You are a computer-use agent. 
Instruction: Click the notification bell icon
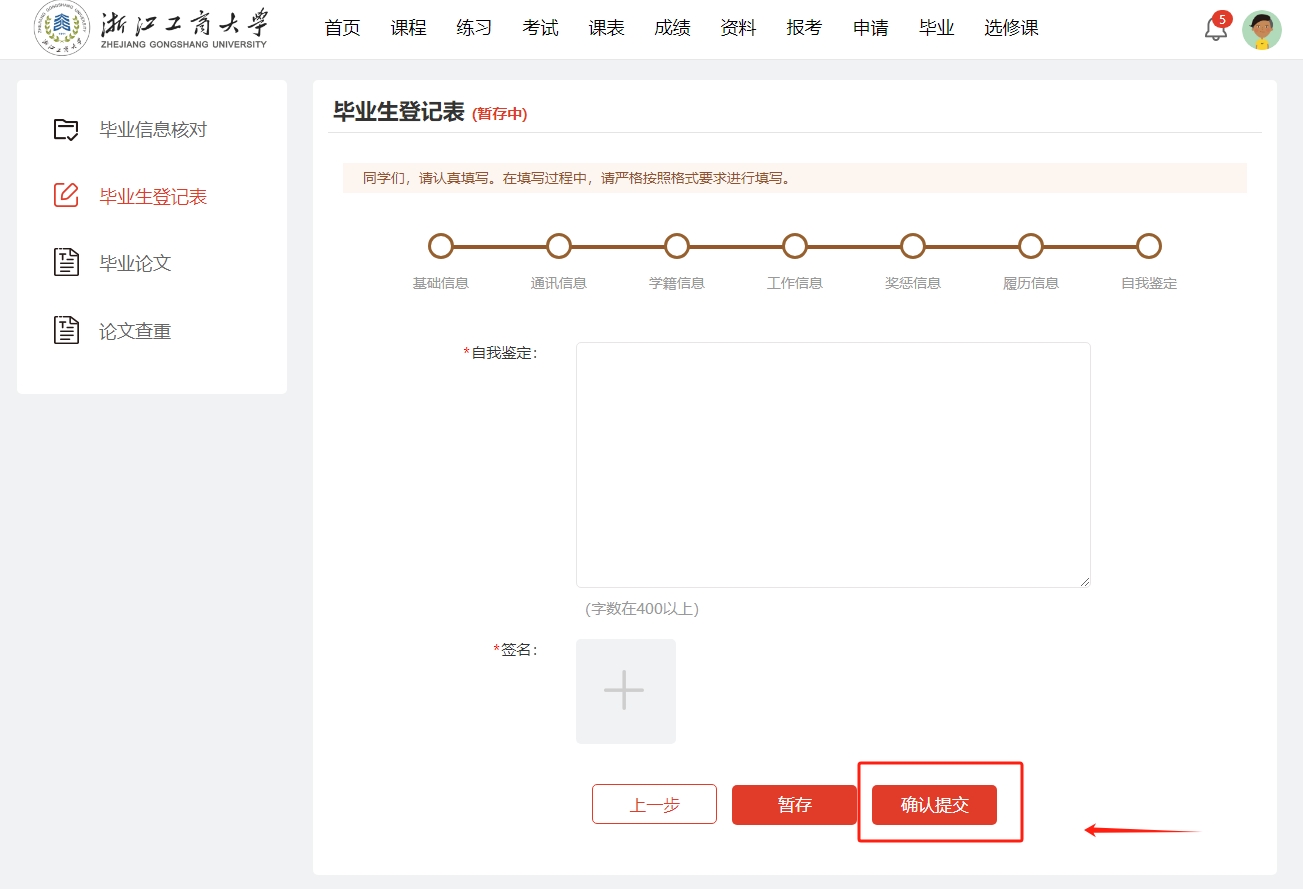[x=1215, y=29]
